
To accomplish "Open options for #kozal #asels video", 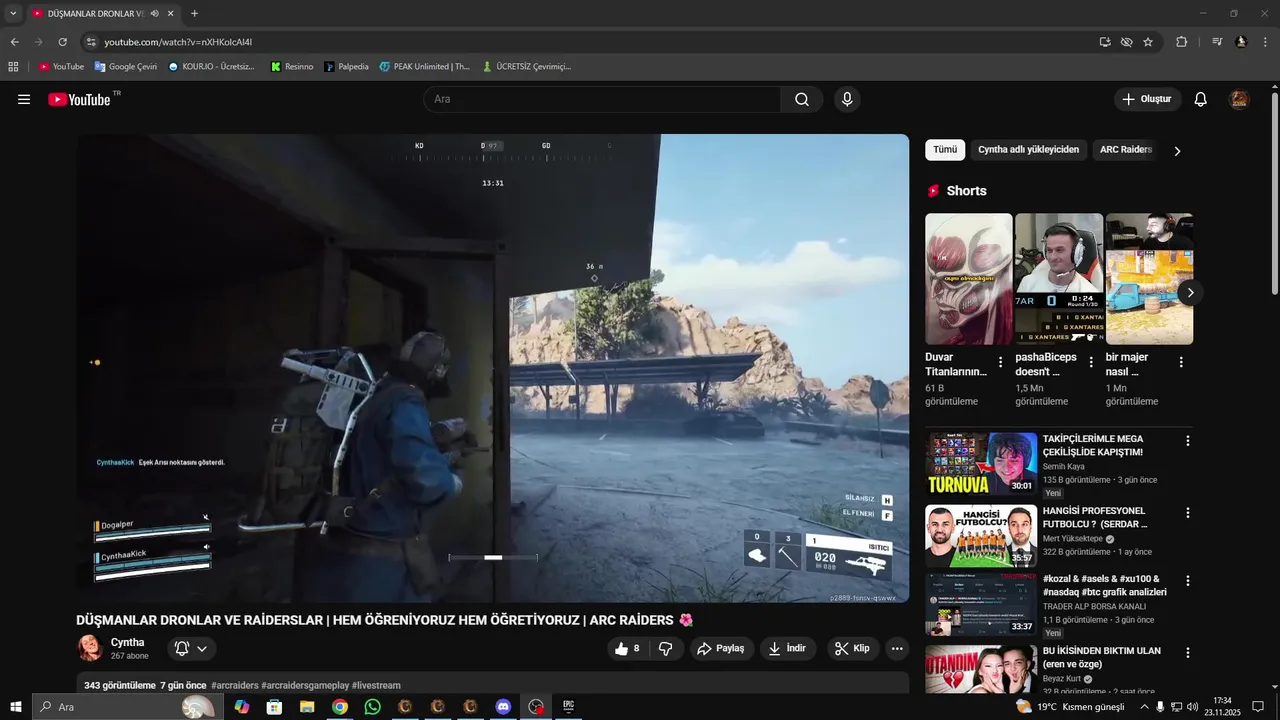I will 1188,581.
